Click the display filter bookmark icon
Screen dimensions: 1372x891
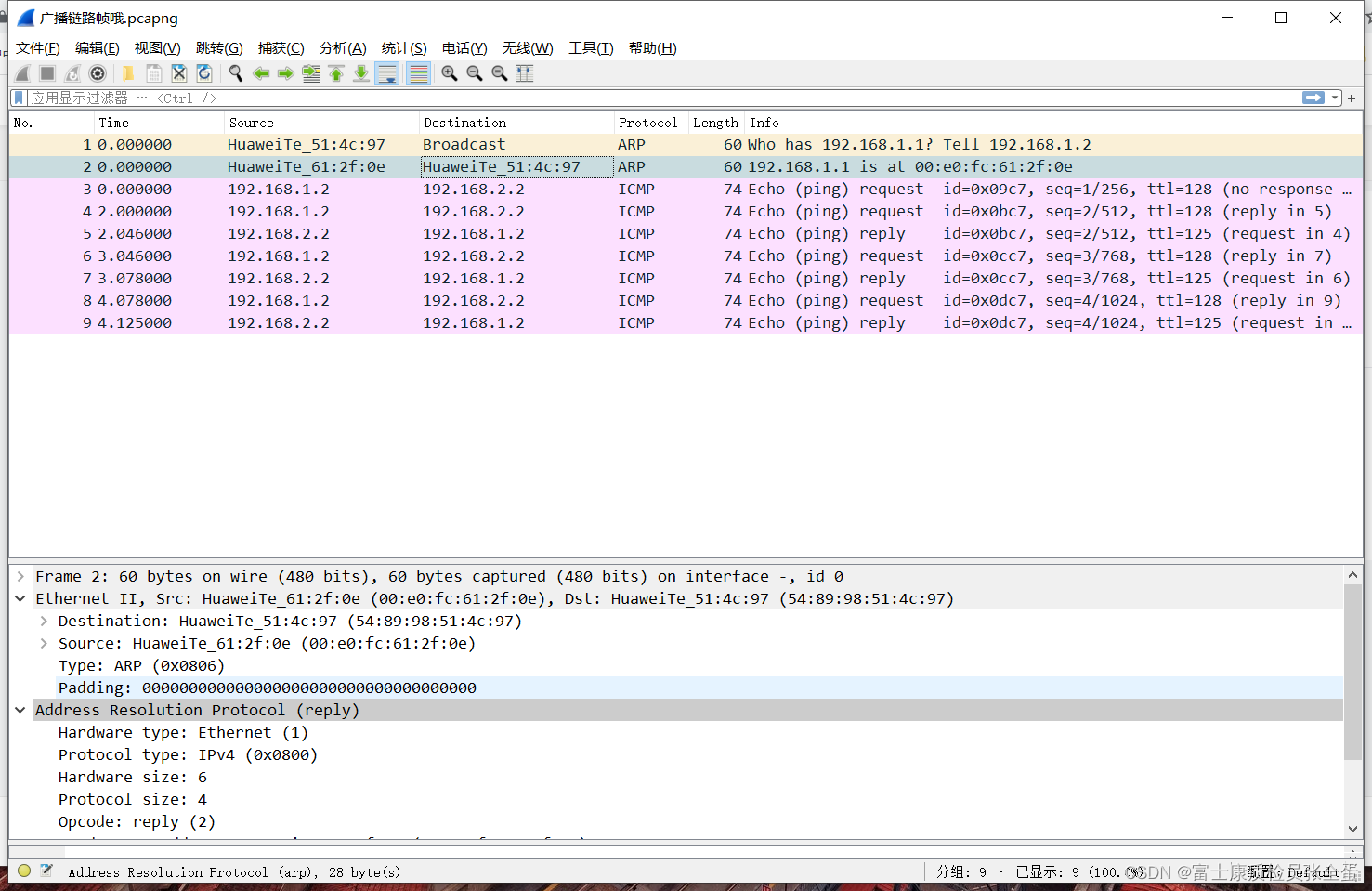pos(19,98)
